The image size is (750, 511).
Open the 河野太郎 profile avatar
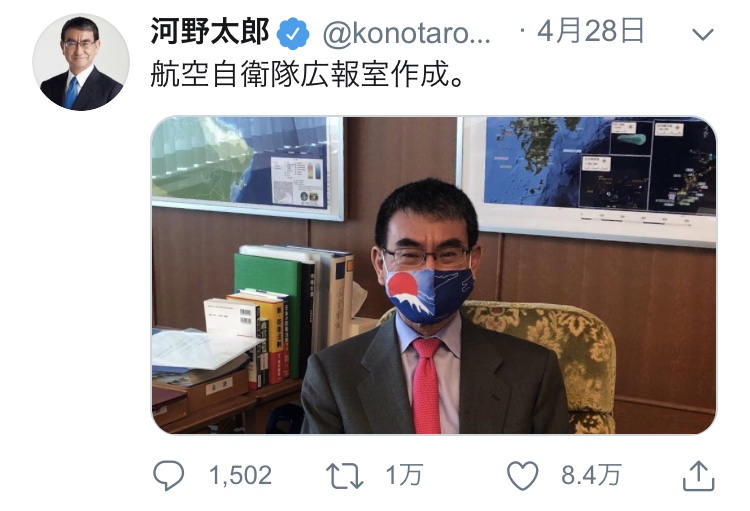click(x=81, y=62)
